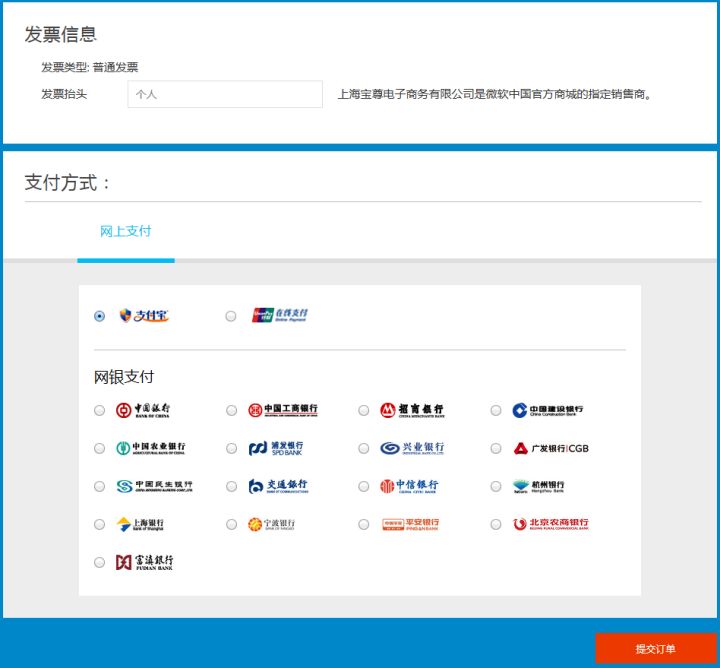Click the 平安银行 logo
Screen dimensions: 720x668
click(411, 524)
